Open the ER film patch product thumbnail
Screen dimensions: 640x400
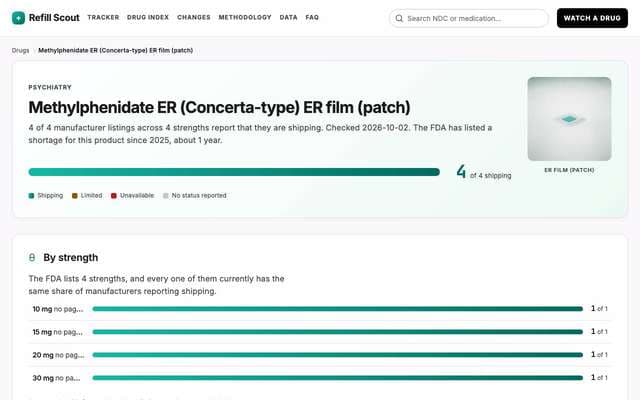point(569,119)
